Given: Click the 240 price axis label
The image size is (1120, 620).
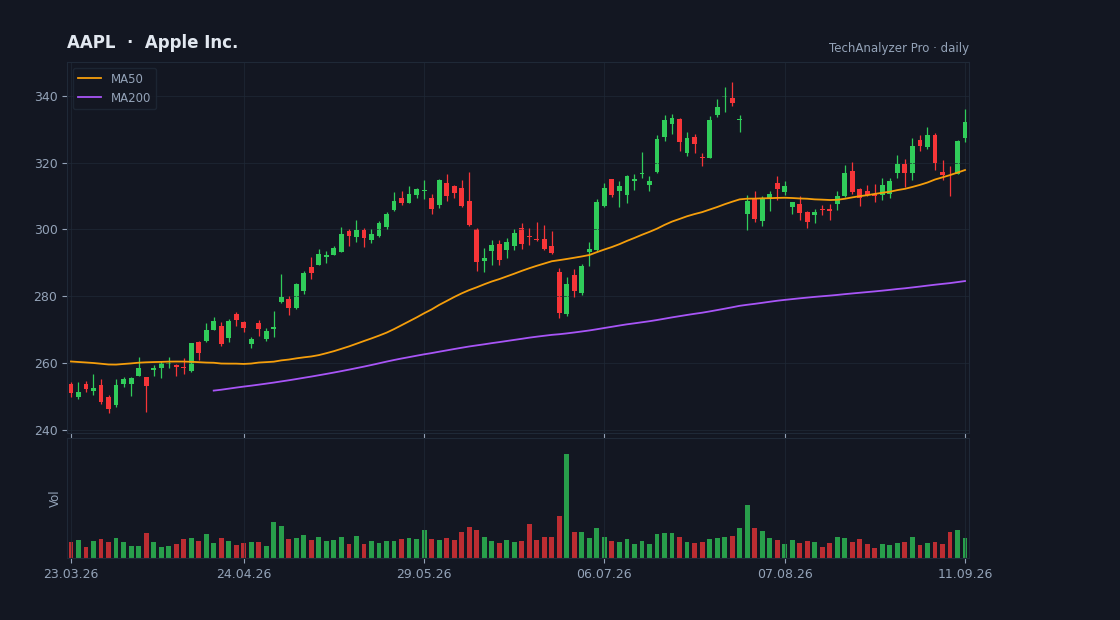Looking at the screenshot, I should pyautogui.click(x=46, y=431).
